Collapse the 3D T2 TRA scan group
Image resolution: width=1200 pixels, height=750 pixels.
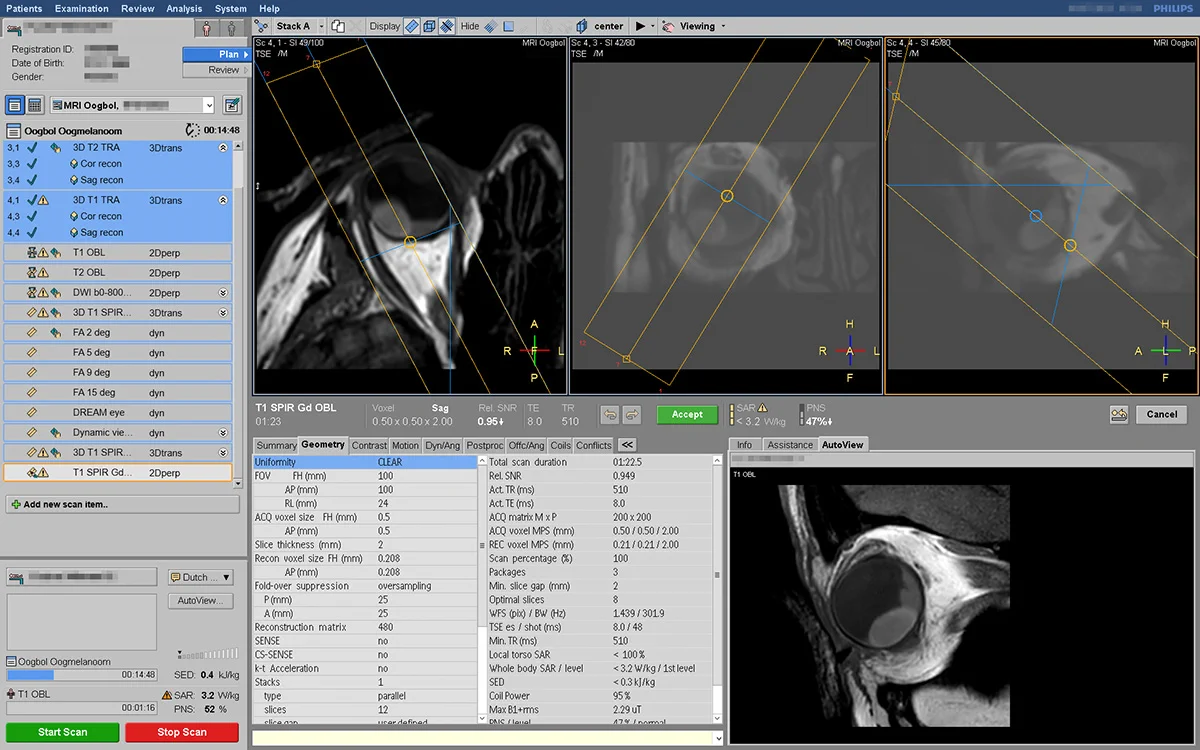tap(223, 147)
